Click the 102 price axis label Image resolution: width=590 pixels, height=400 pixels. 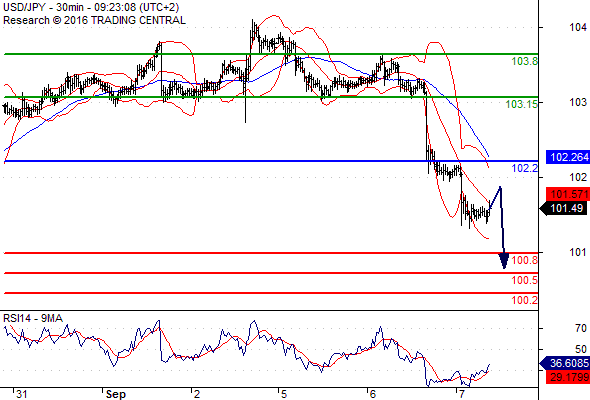pos(578,177)
